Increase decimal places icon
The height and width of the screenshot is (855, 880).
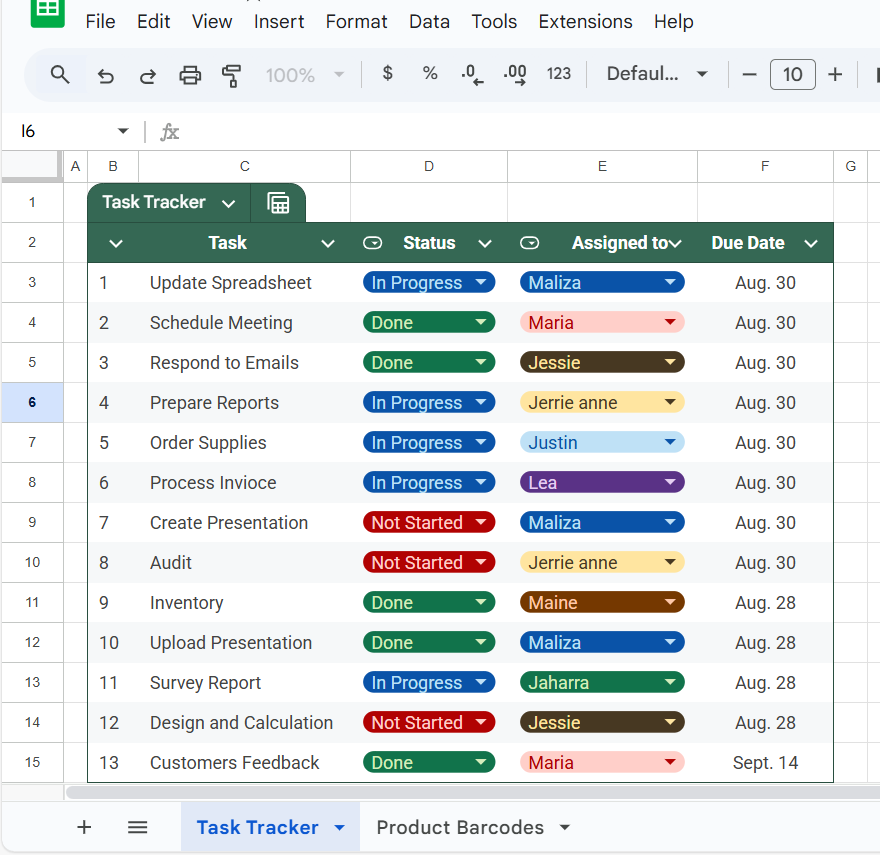[515, 75]
